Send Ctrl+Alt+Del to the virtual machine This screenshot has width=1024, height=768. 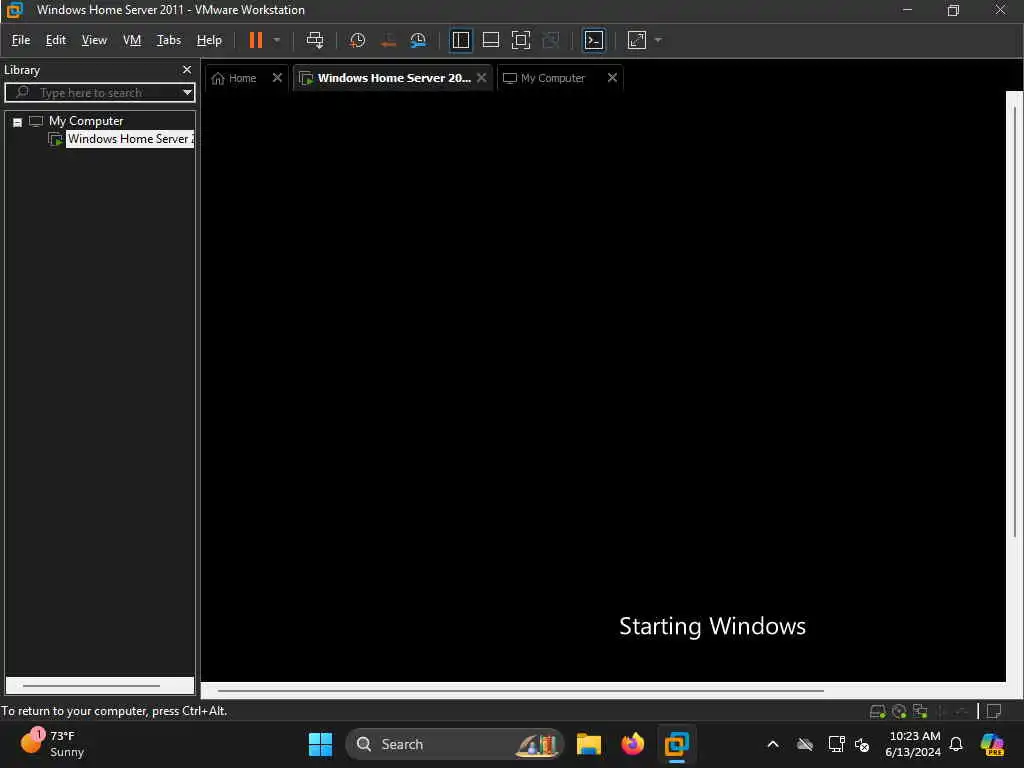[x=315, y=40]
